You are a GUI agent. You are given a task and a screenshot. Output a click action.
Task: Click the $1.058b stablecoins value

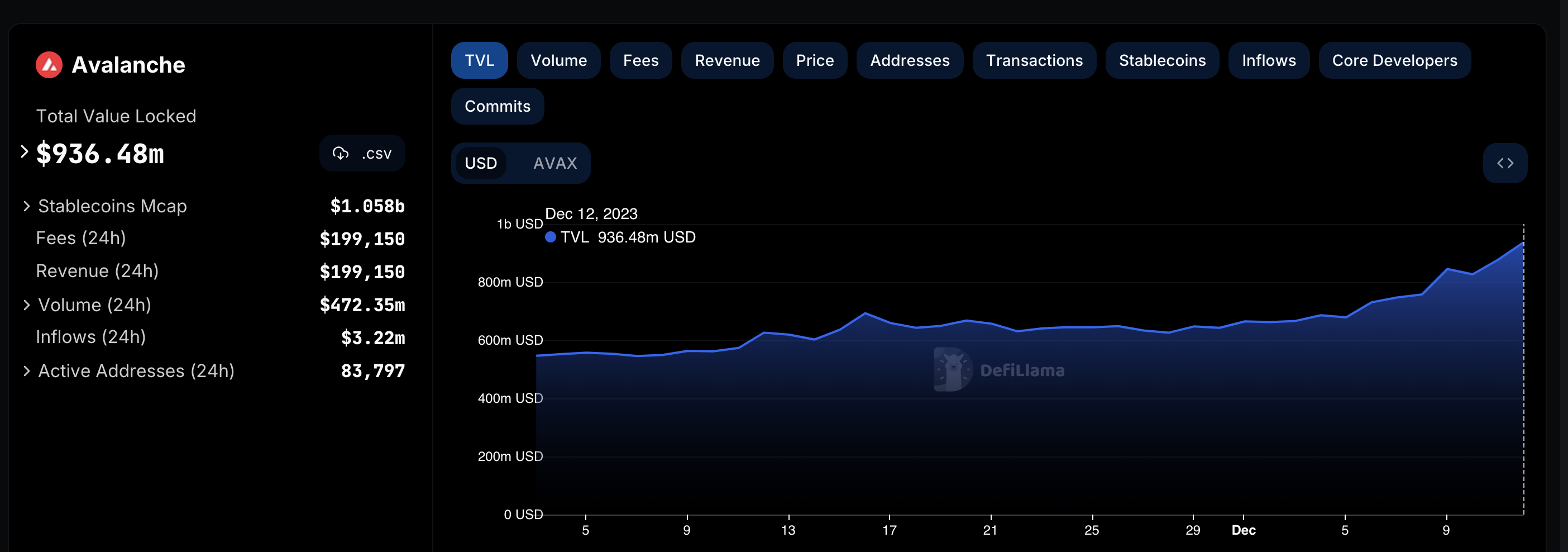pyautogui.click(x=367, y=207)
